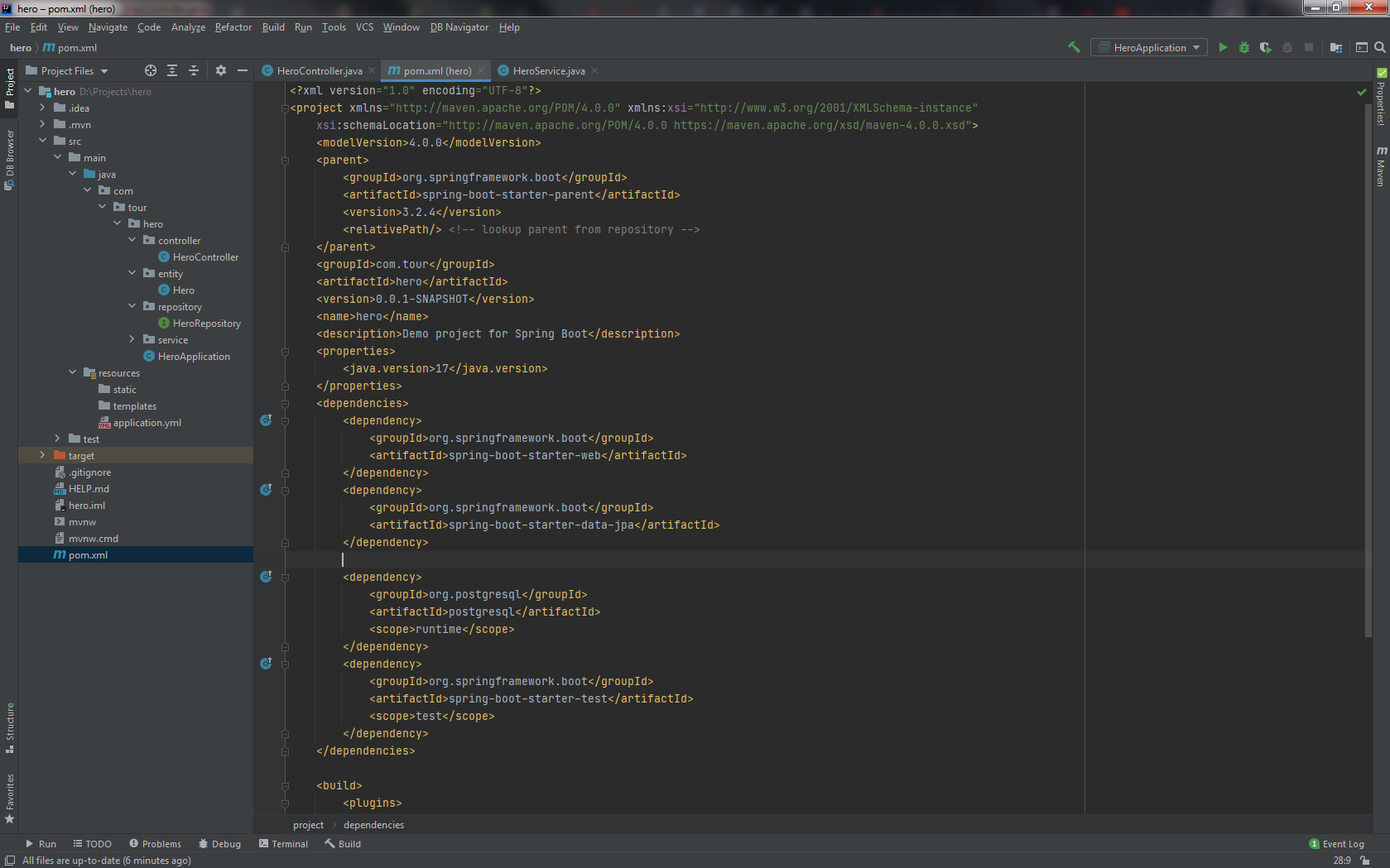The width and height of the screenshot is (1390, 868).
Task: Collapse the src folder
Action: [x=43, y=141]
